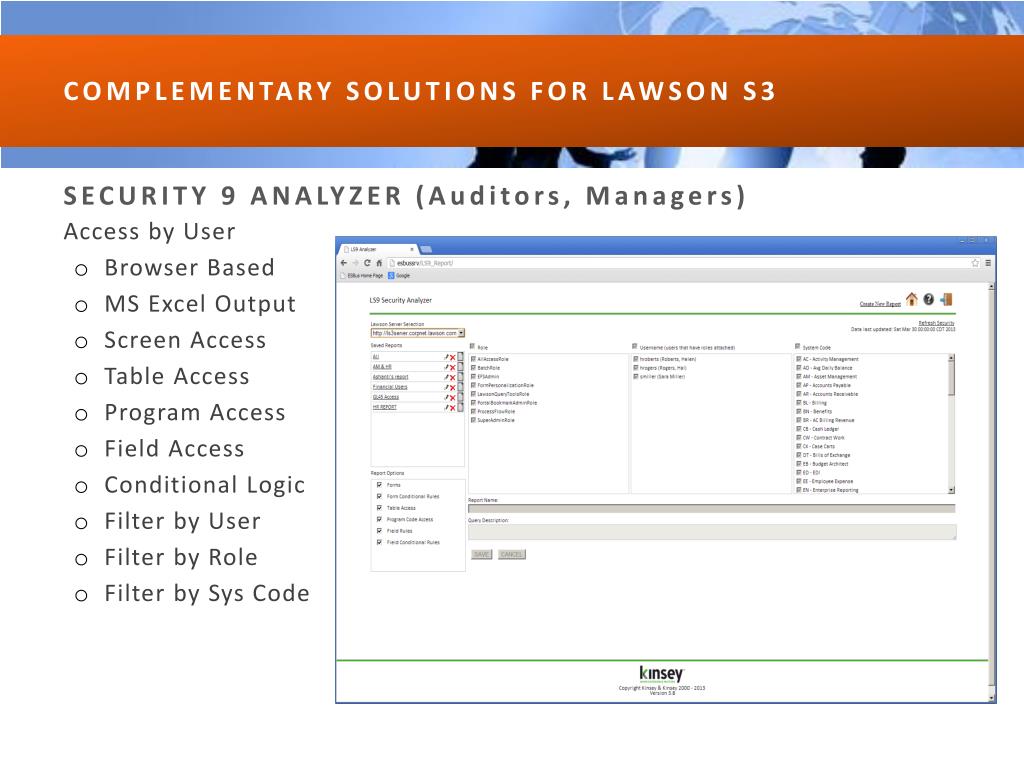This screenshot has height=768, width=1024.
Task: Click the browser Back arrow
Action: (344, 263)
